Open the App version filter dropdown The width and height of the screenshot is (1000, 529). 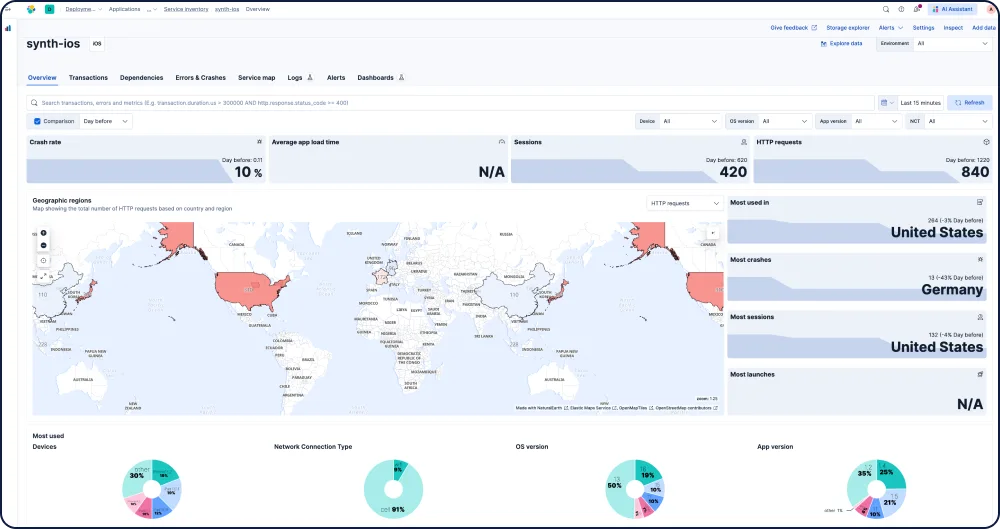click(876, 121)
